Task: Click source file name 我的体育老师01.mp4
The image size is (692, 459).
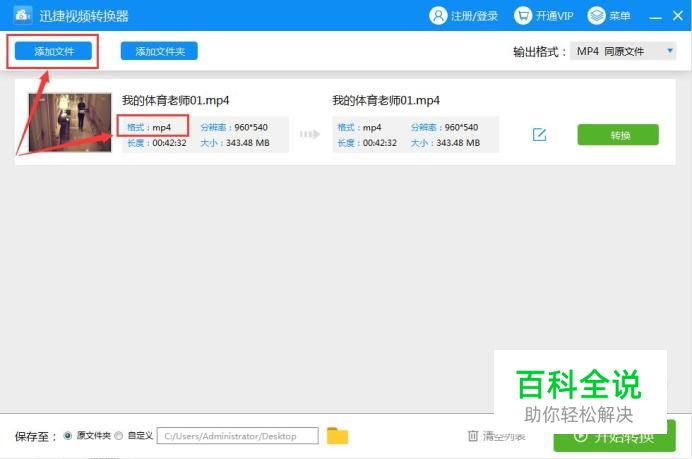Action: 176,101
